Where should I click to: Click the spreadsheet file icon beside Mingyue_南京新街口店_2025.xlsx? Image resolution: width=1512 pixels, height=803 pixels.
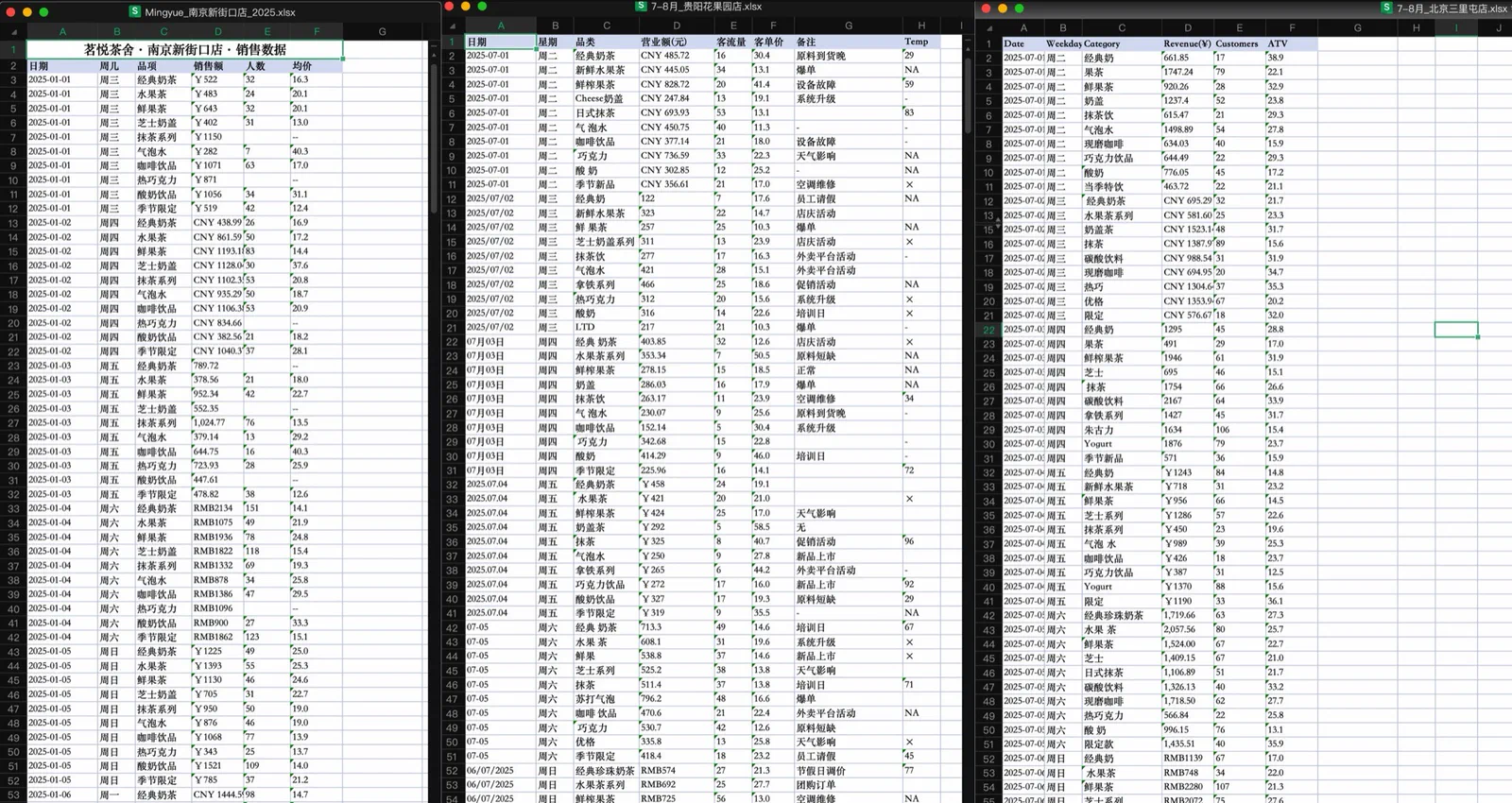[x=136, y=12]
